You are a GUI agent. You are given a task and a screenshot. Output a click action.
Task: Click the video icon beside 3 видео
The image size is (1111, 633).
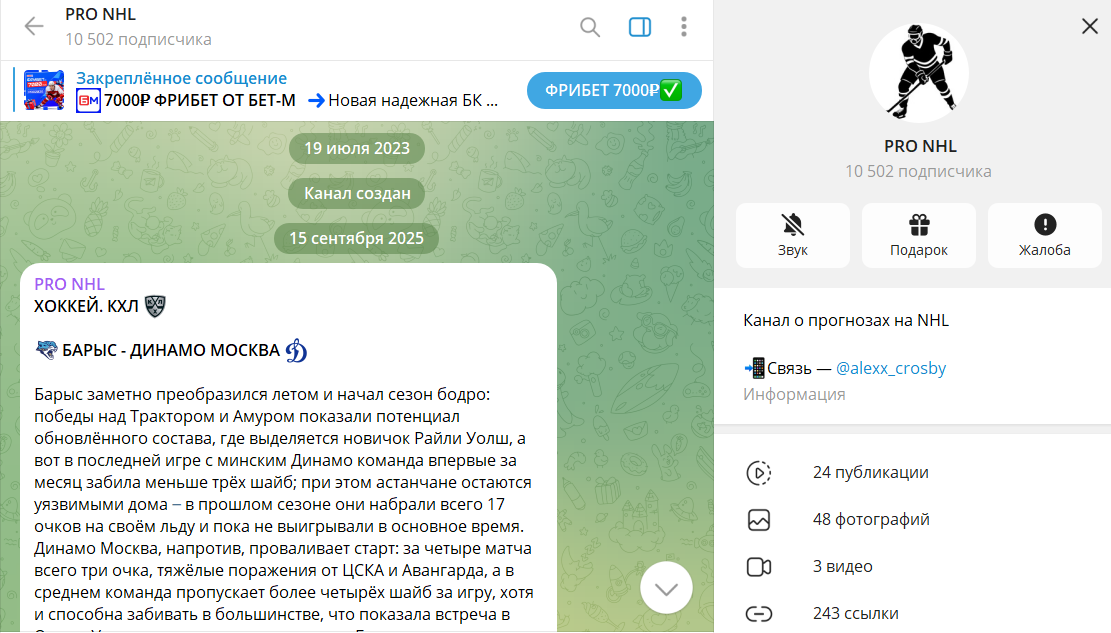tap(758, 567)
